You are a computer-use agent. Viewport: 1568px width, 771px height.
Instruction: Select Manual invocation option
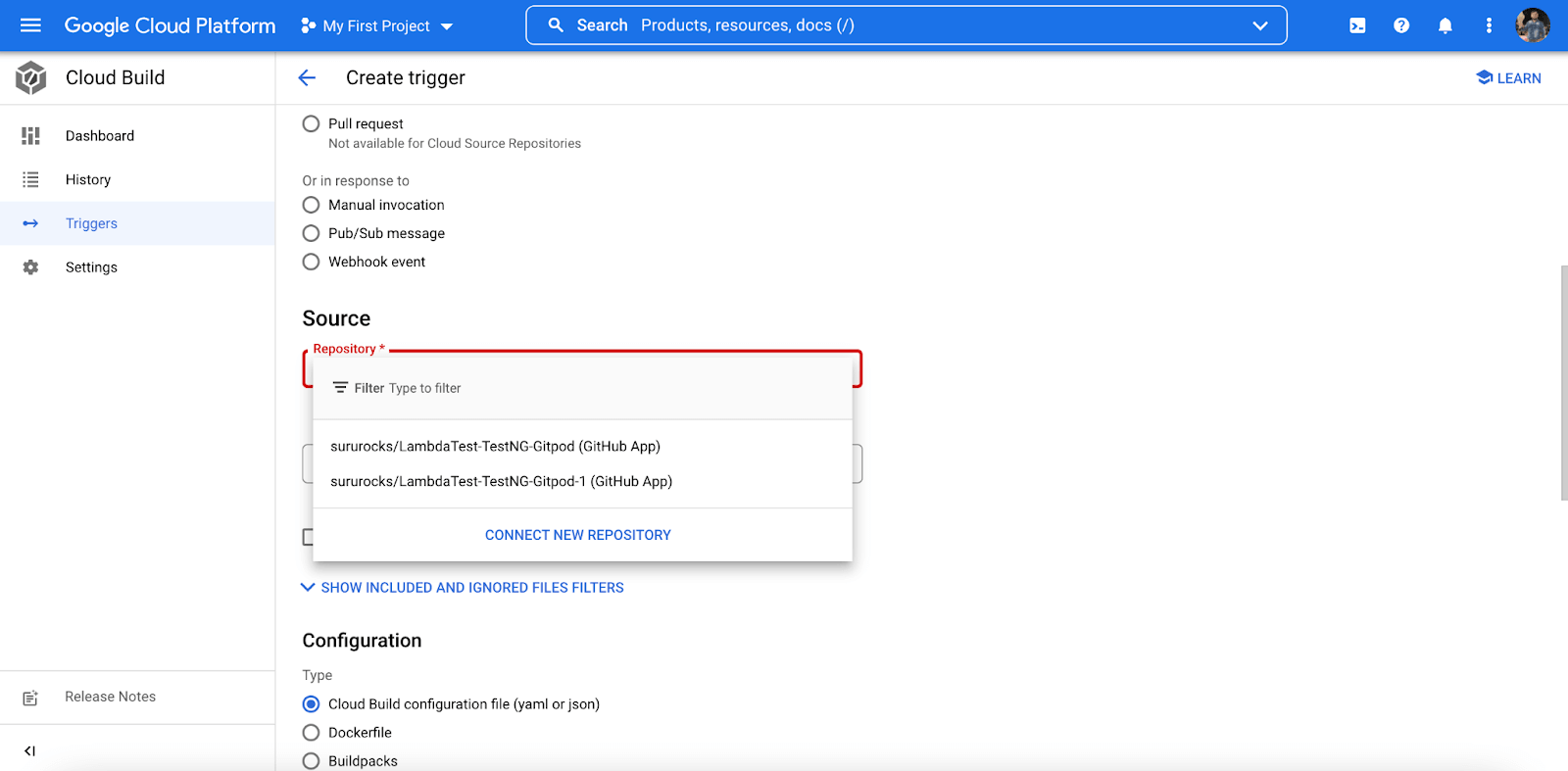tap(311, 205)
